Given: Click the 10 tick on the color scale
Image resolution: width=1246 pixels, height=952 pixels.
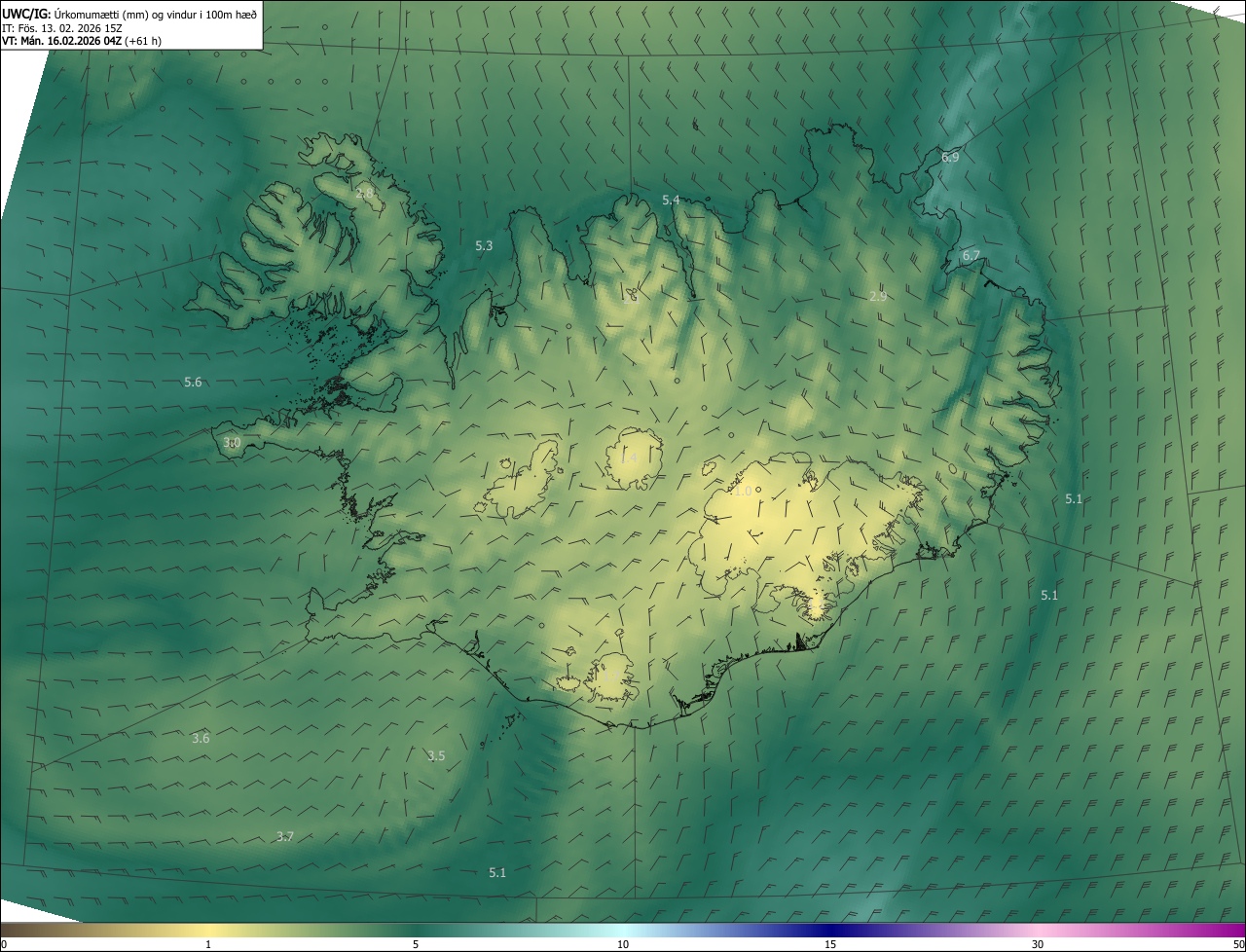Looking at the screenshot, I should [x=623, y=944].
